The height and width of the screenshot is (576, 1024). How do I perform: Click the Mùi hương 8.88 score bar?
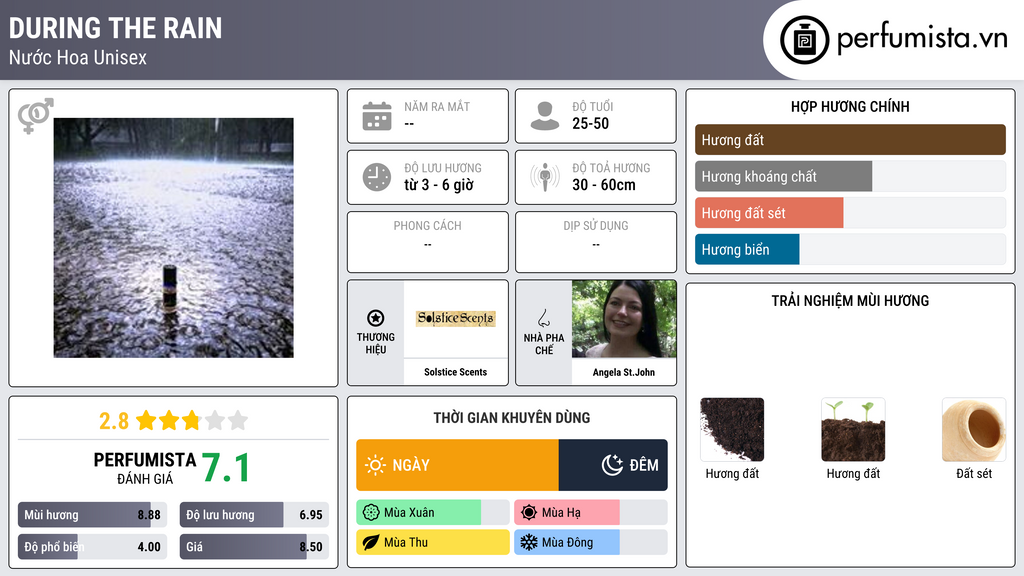pyautogui.click(x=92, y=515)
